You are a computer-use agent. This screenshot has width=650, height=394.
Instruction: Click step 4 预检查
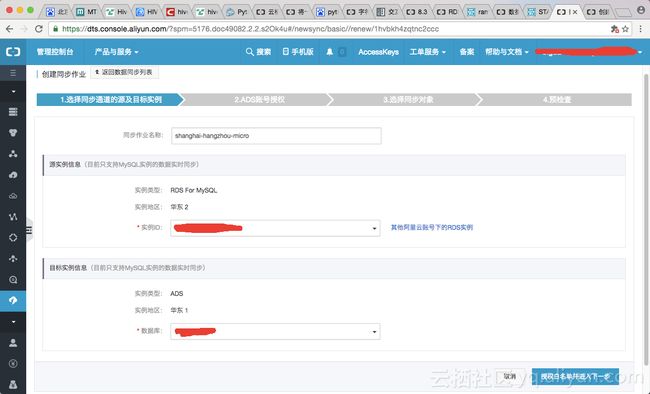point(557,100)
